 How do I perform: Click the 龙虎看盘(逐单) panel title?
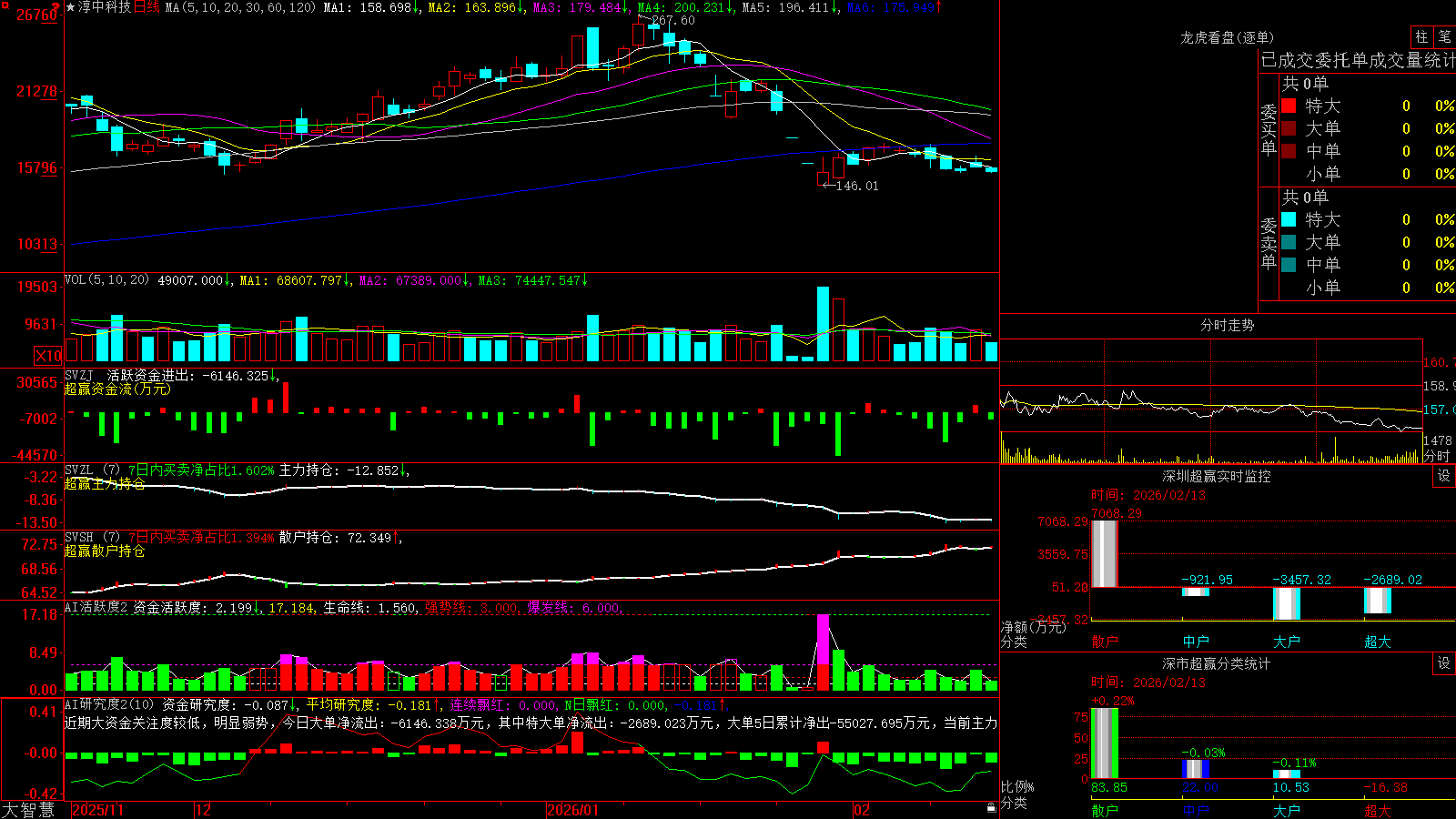pos(1227,37)
